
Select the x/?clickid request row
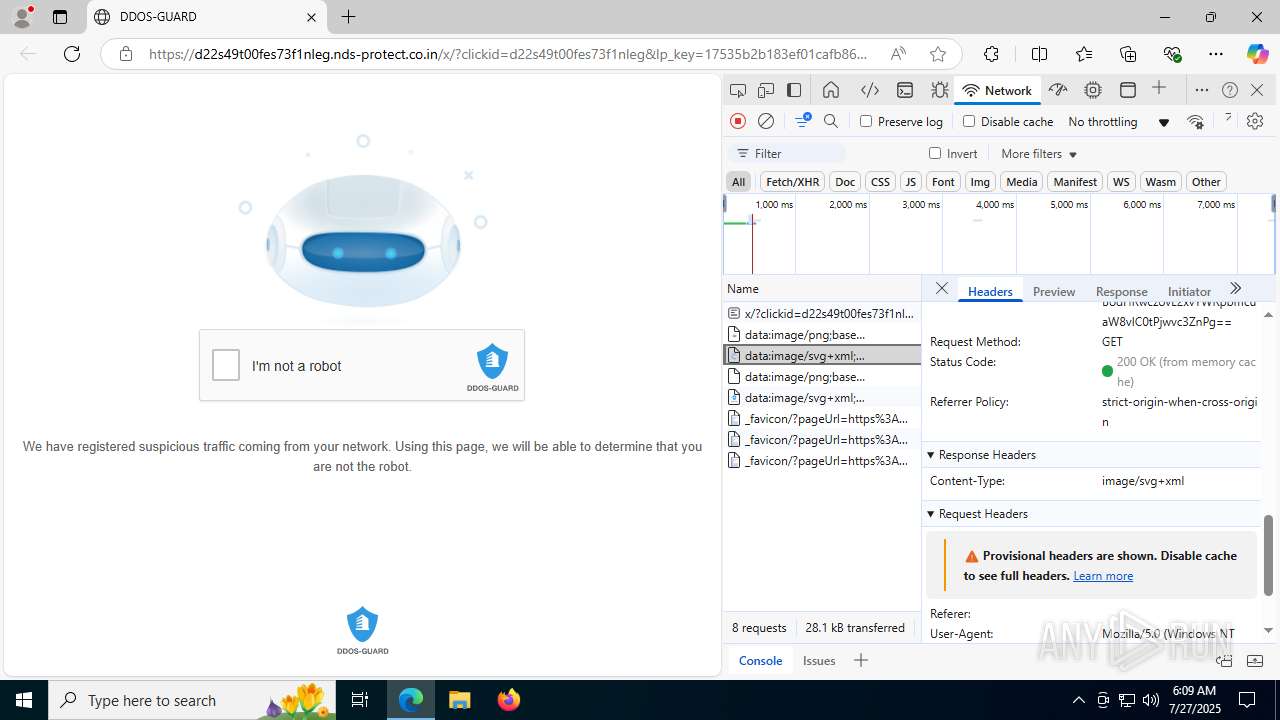point(822,313)
